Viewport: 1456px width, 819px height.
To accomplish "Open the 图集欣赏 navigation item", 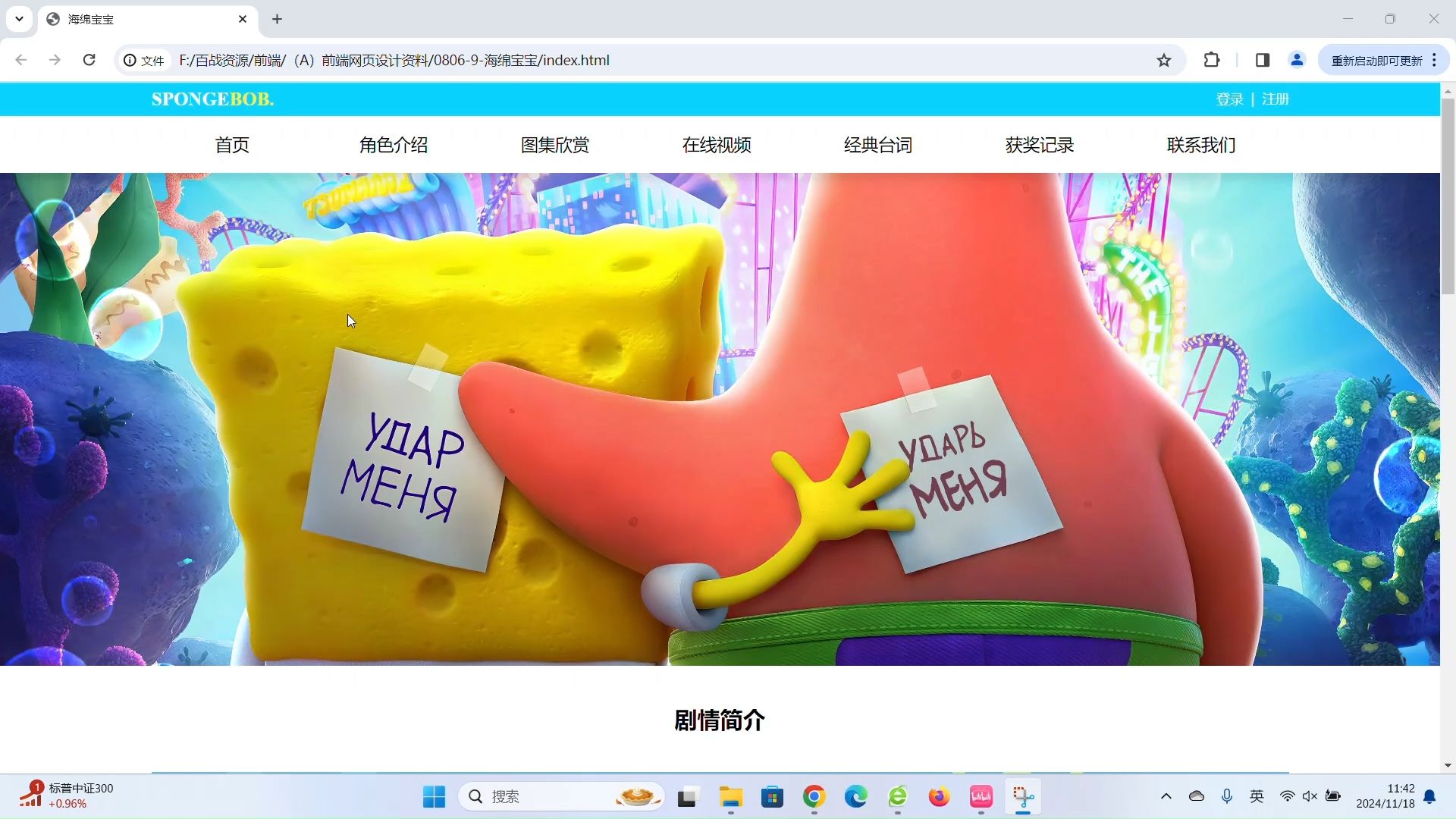I will [555, 145].
